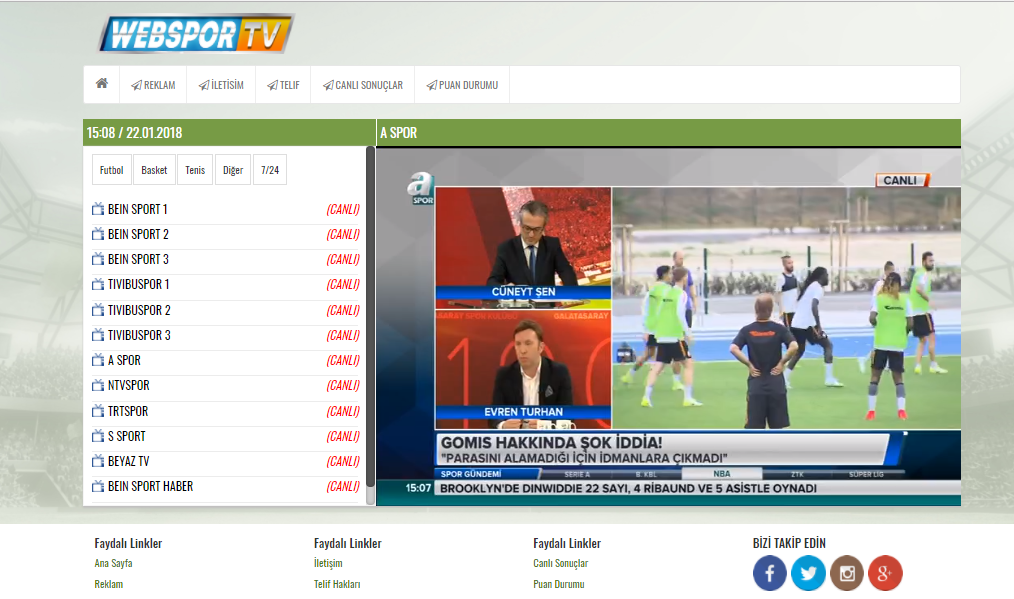The width and height of the screenshot is (1014, 599).
Task: Click TV icon beside BEIN SPORT HABER
Action: coord(98,486)
